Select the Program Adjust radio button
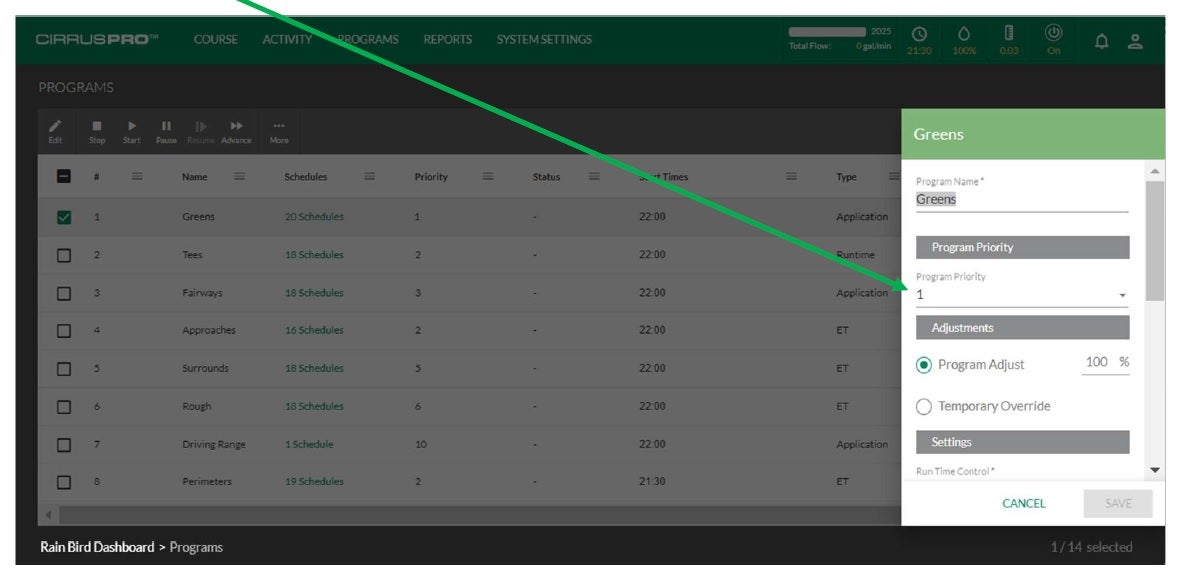This screenshot has height=576, width=1179. coord(924,365)
